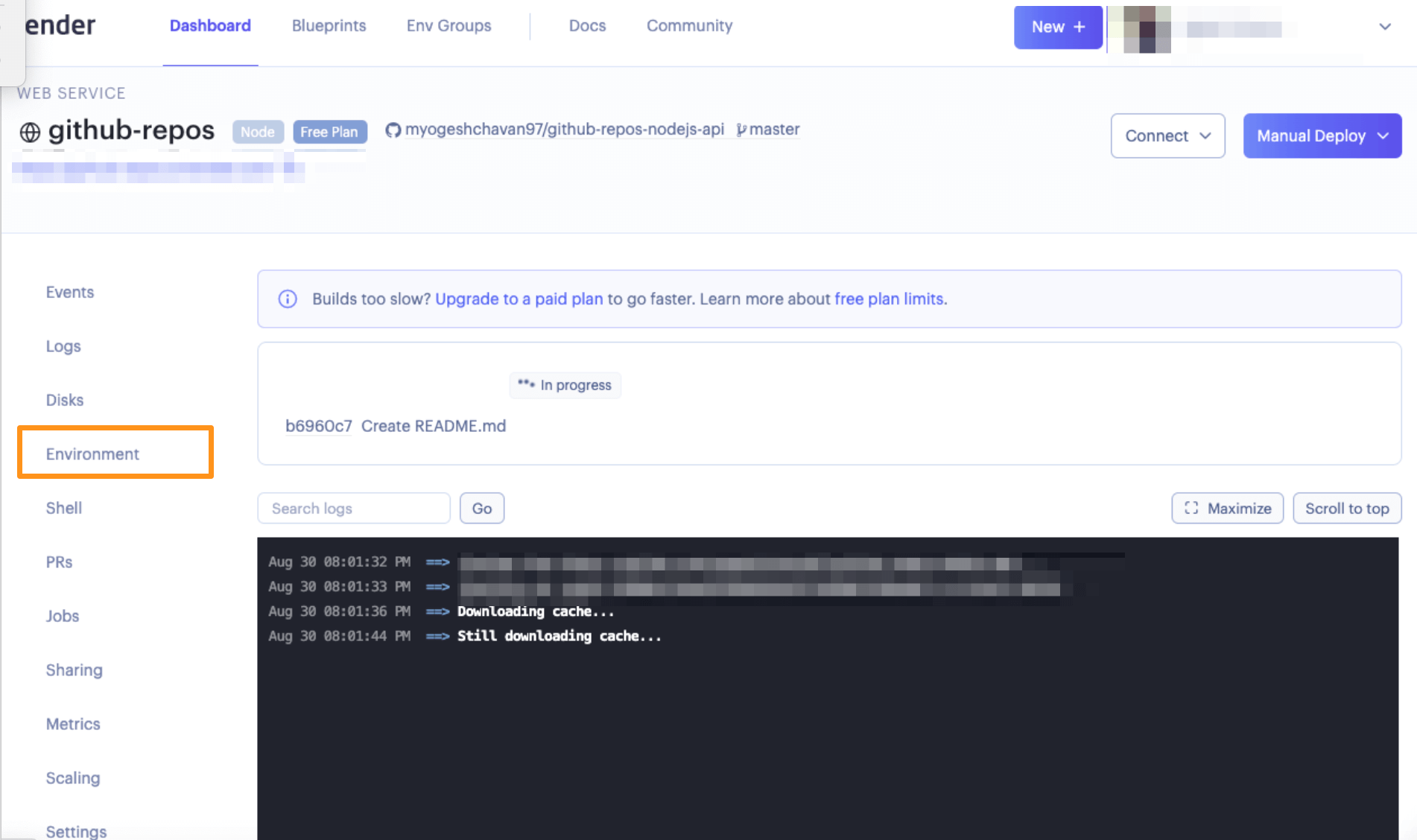Select Environment in the sidebar
Viewport: 1417px width, 840px height.
coord(92,454)
